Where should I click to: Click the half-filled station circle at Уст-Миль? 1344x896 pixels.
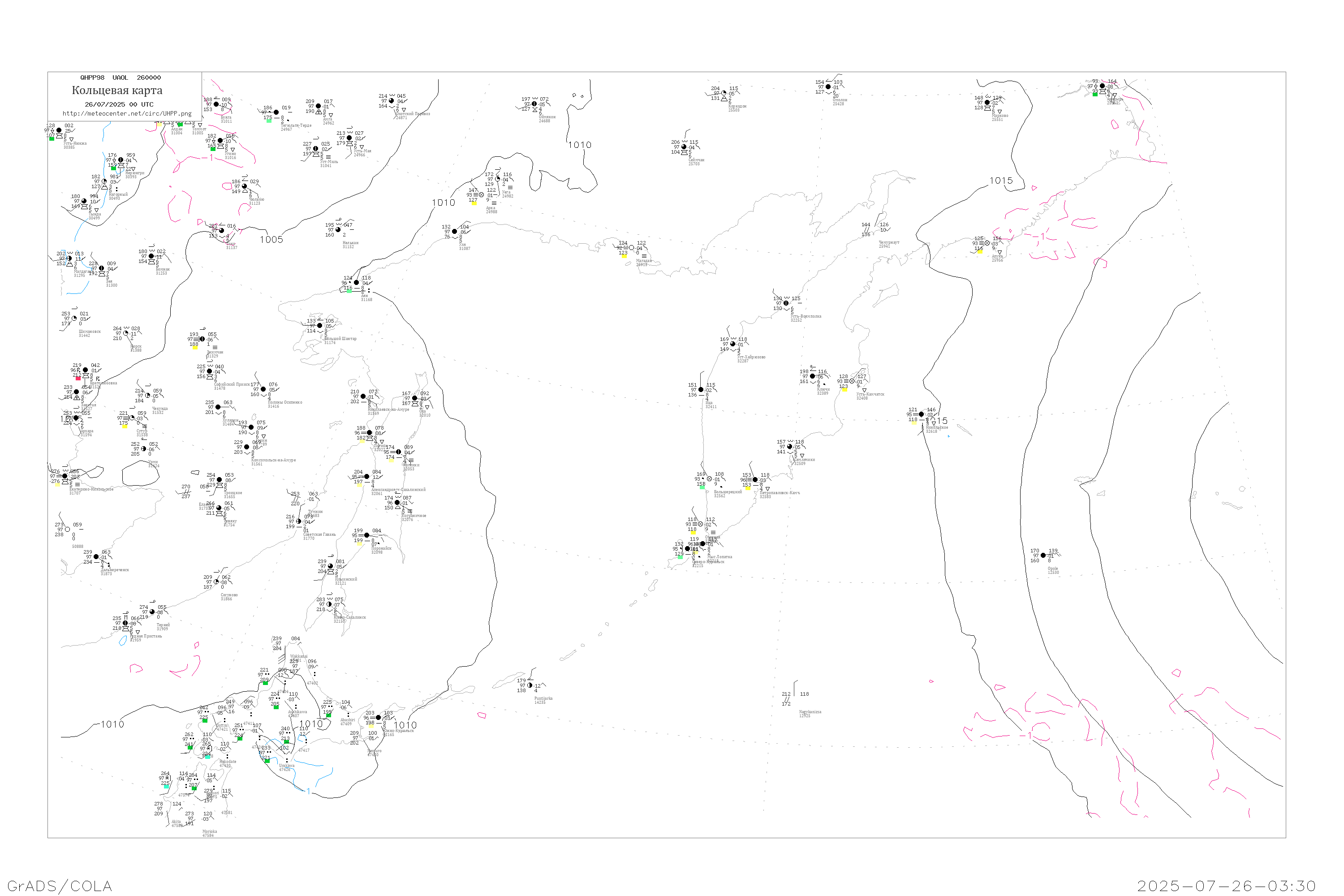coord(316,149)
